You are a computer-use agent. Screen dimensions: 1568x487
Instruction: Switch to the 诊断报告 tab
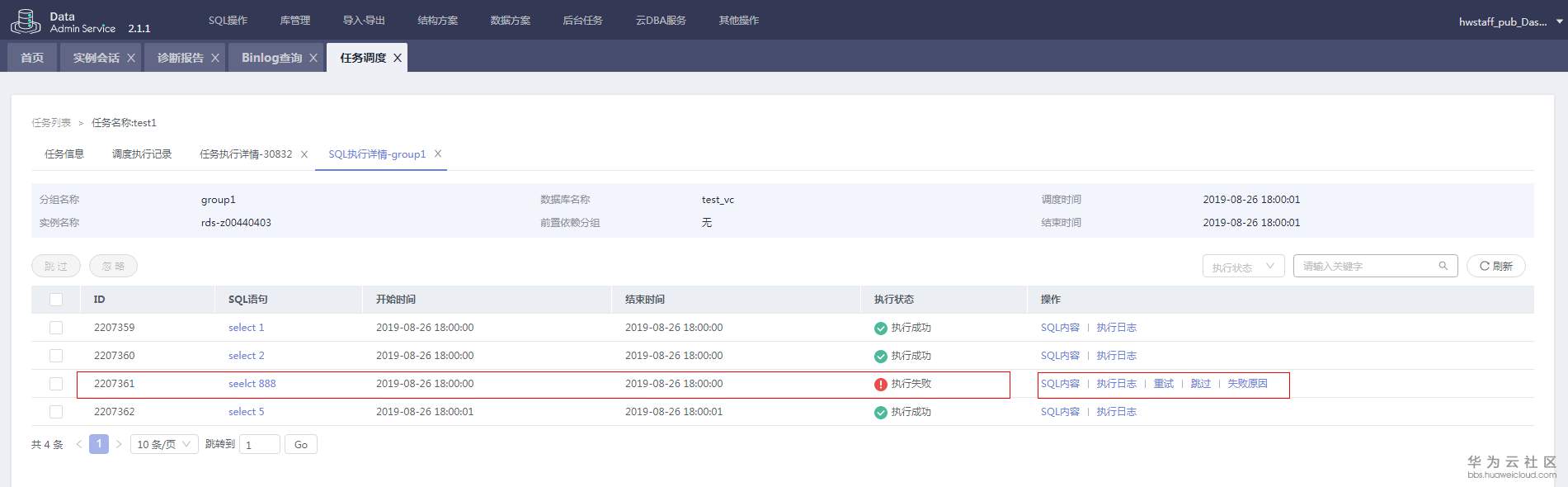(180, 58)
